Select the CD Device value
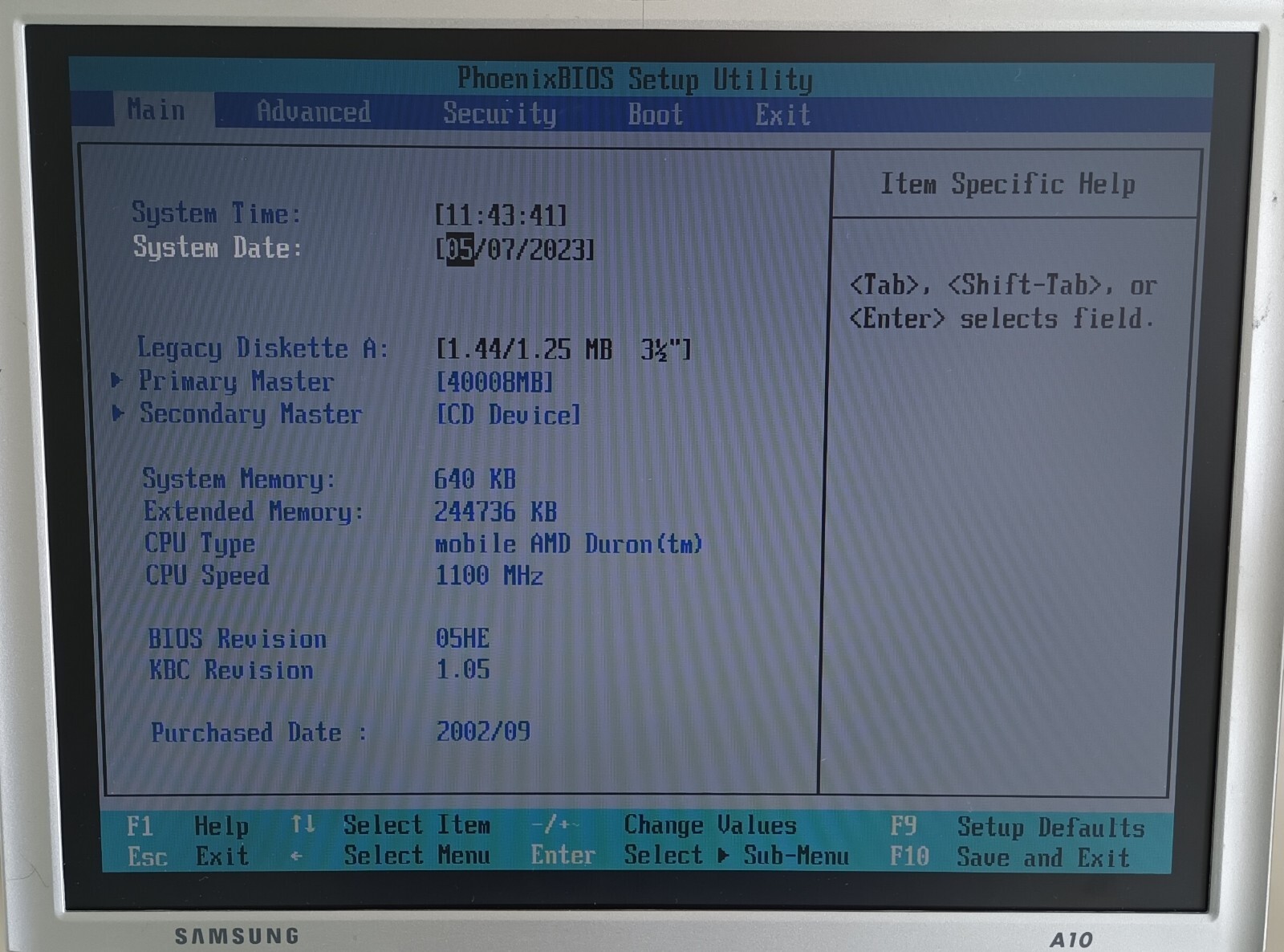Viewport: 1284px width, 952px height. coord(508,414)
